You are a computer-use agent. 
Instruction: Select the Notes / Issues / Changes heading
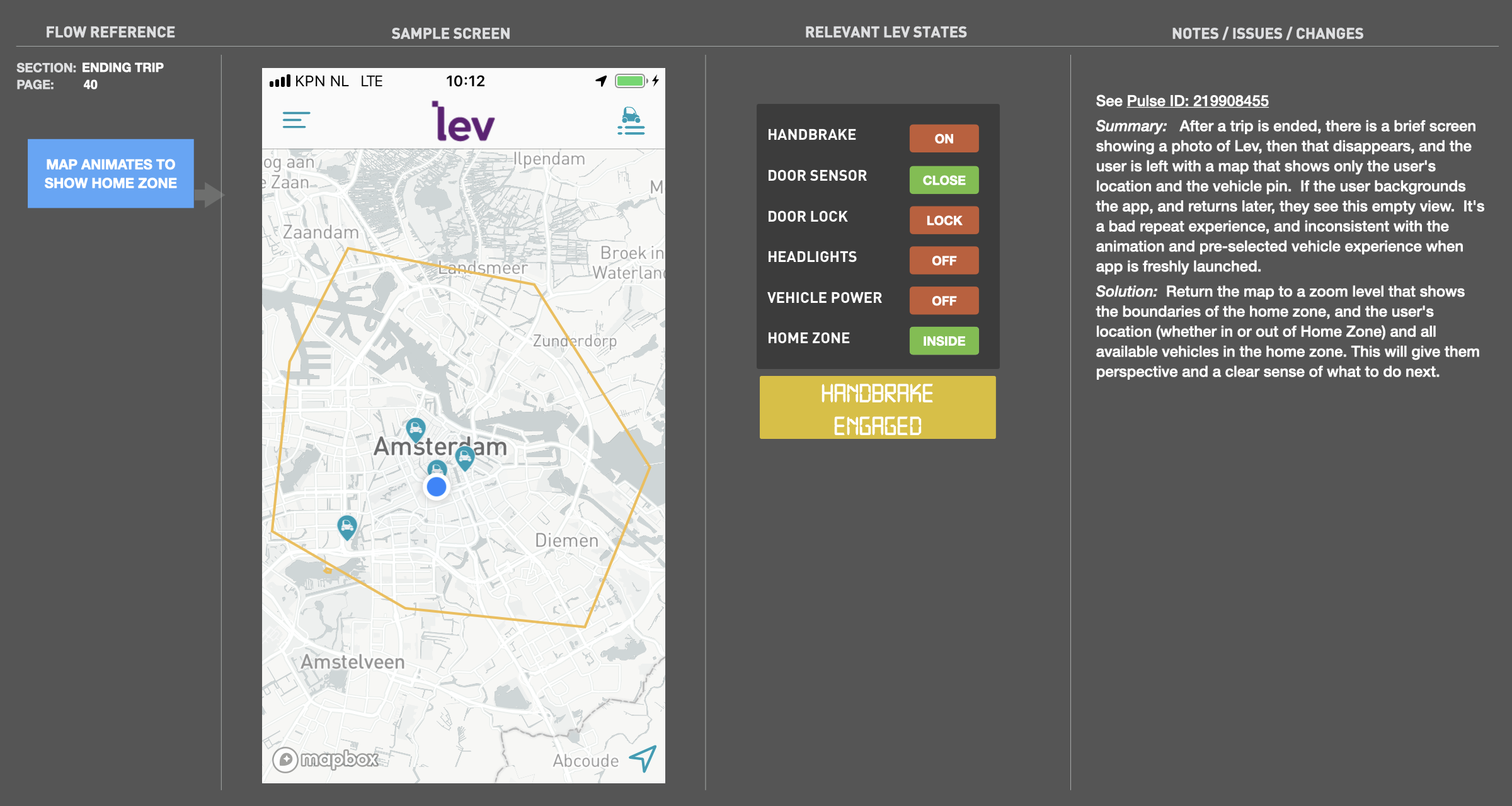click(x=1267, y=33)
